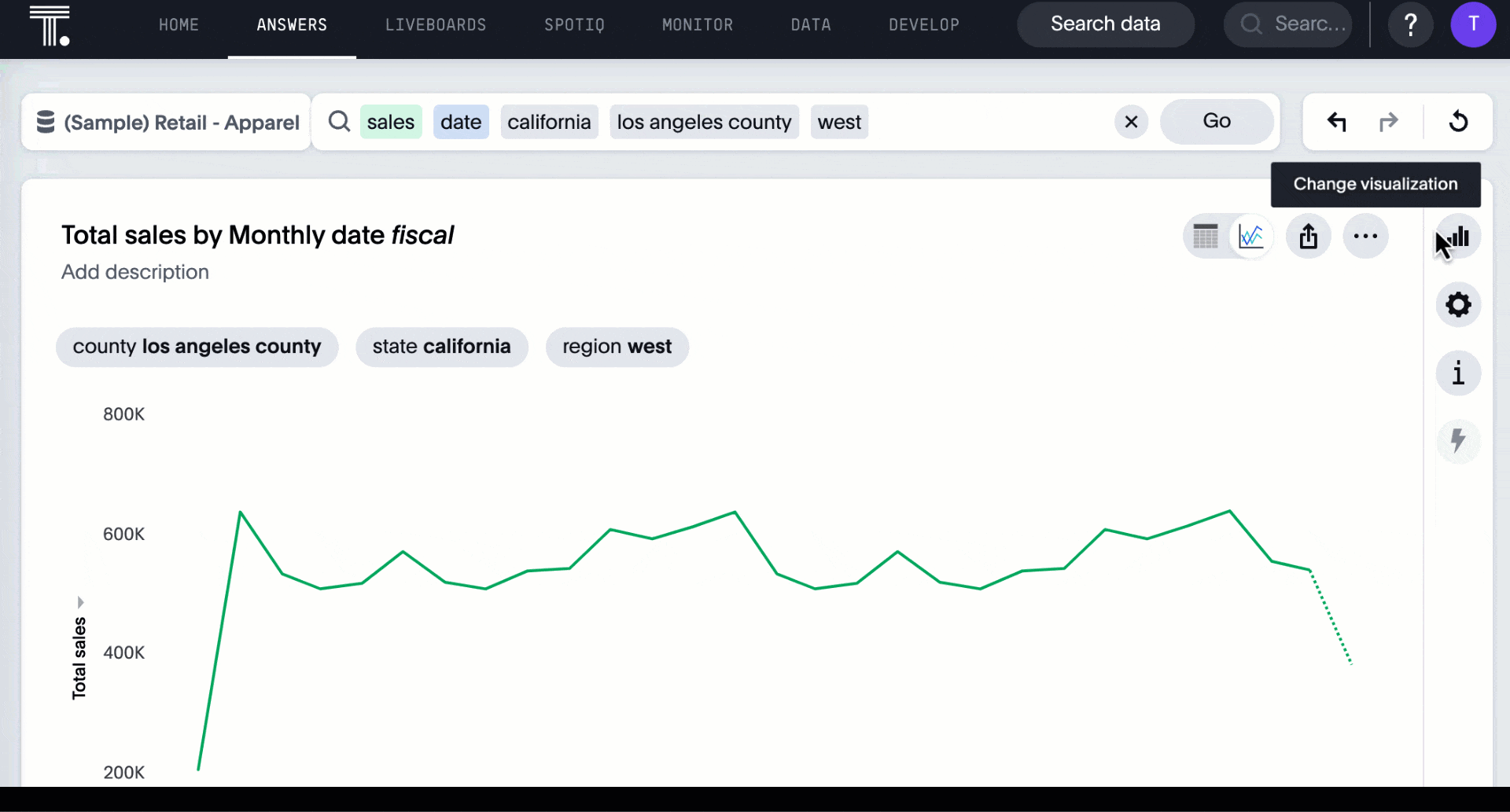Go to the SpotIQ tab
This screenshot has width=1510, height=812.
coord(574,25)
